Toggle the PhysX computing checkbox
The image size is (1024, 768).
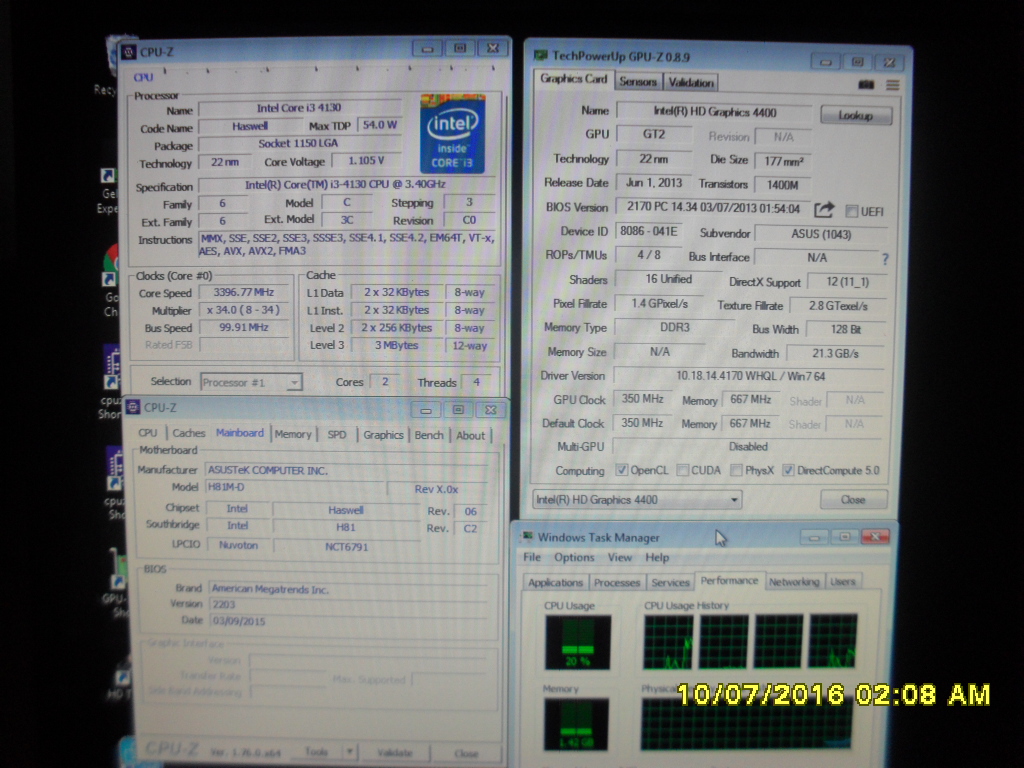pos(737,470)
